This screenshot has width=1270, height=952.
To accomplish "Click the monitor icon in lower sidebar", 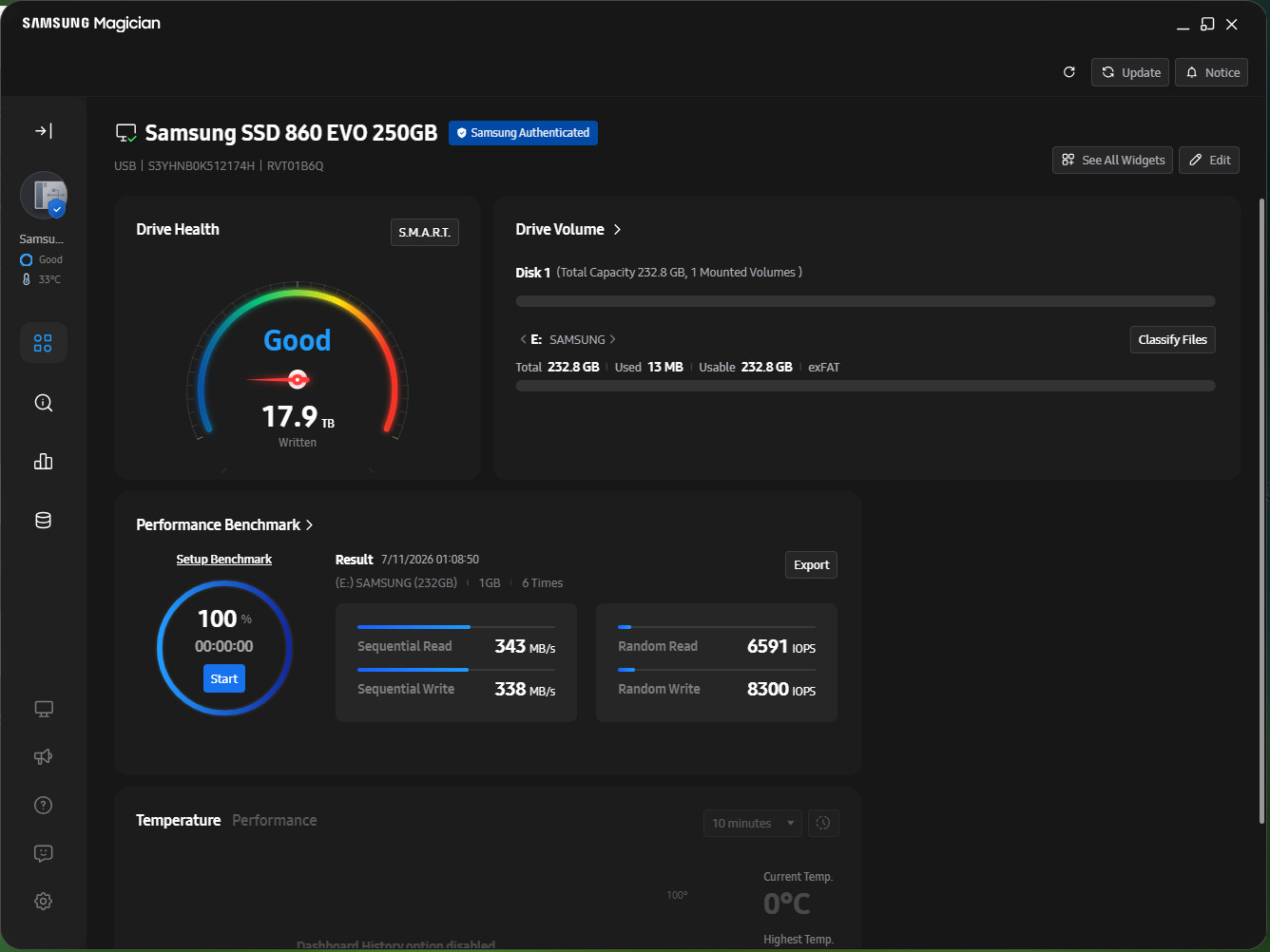I will click(44, 709).
